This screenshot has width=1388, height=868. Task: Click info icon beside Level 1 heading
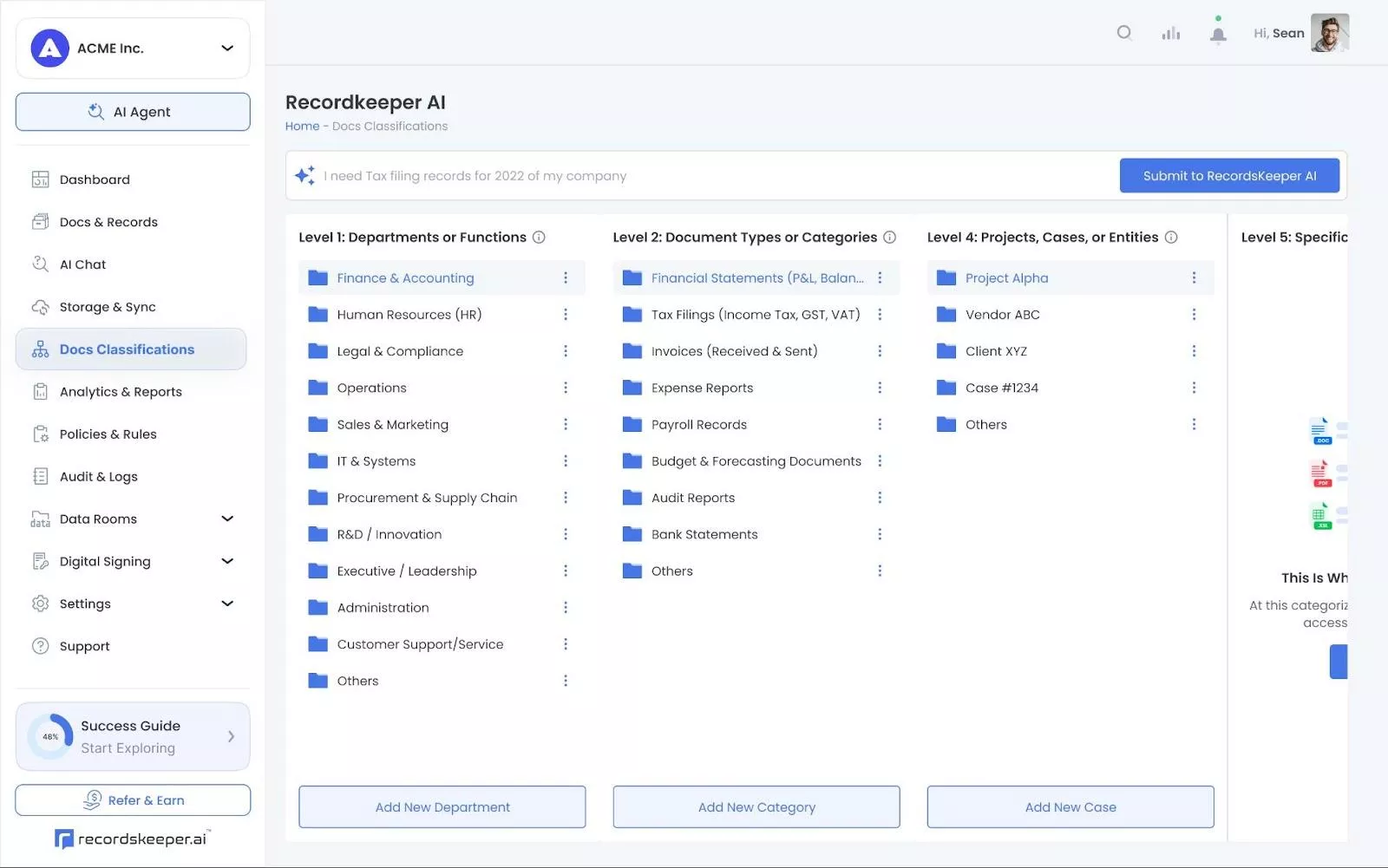tap(539, 238)
